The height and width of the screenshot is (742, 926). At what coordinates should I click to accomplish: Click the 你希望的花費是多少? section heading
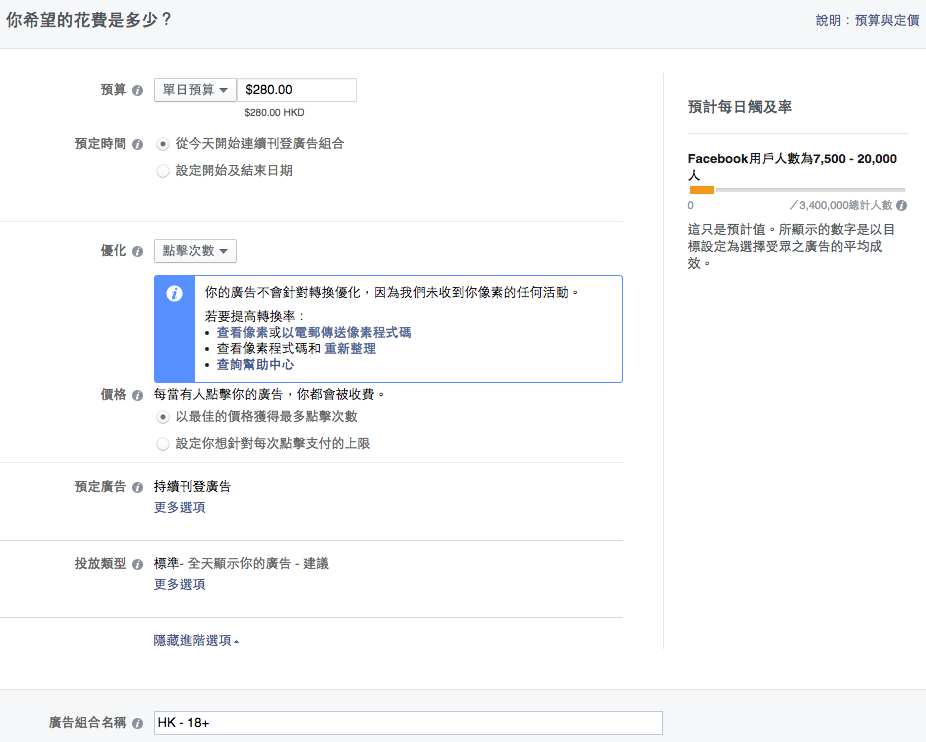click(90, 20)
